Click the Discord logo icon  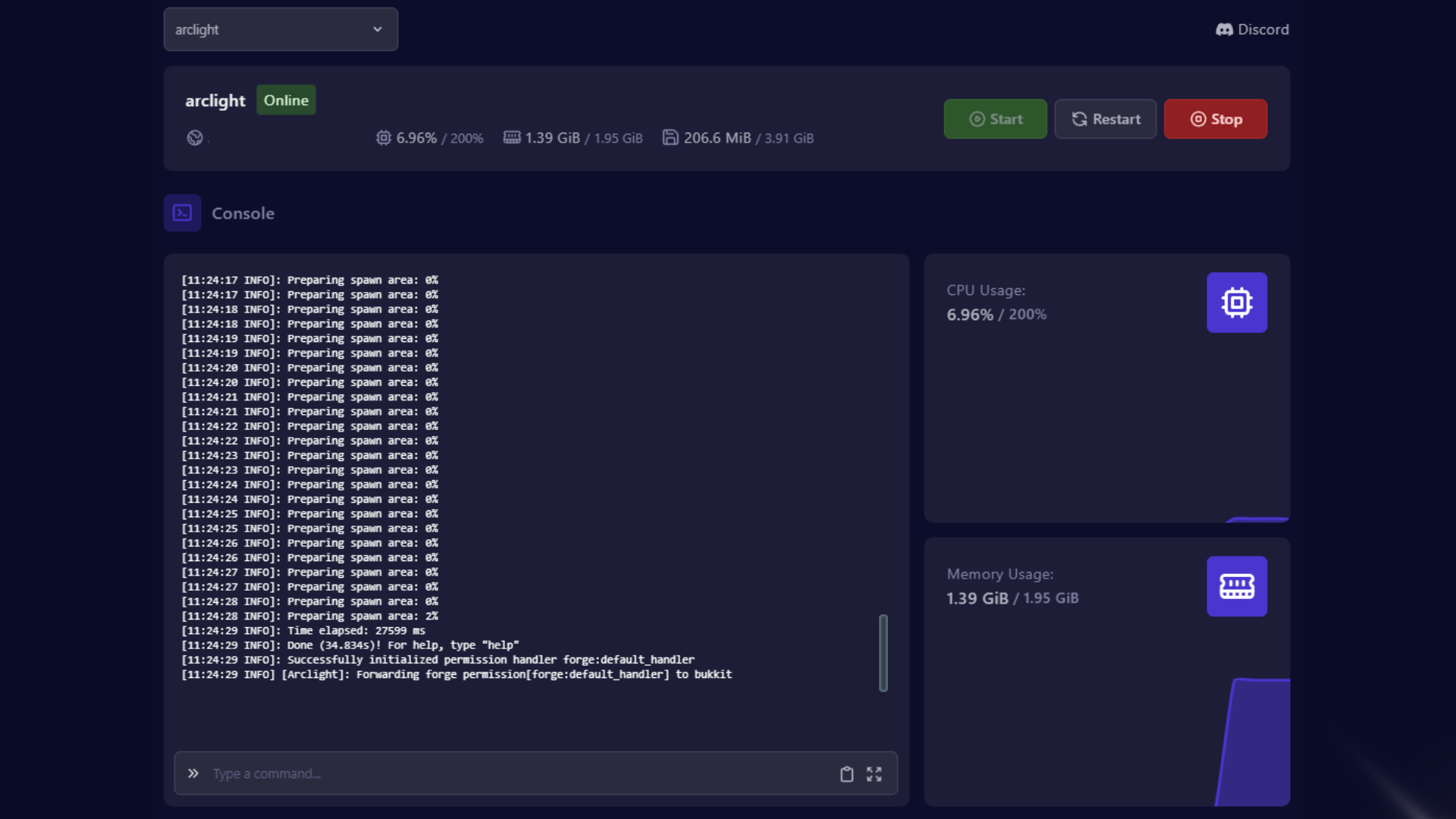pyautogui.click(x=1224, y=30)
